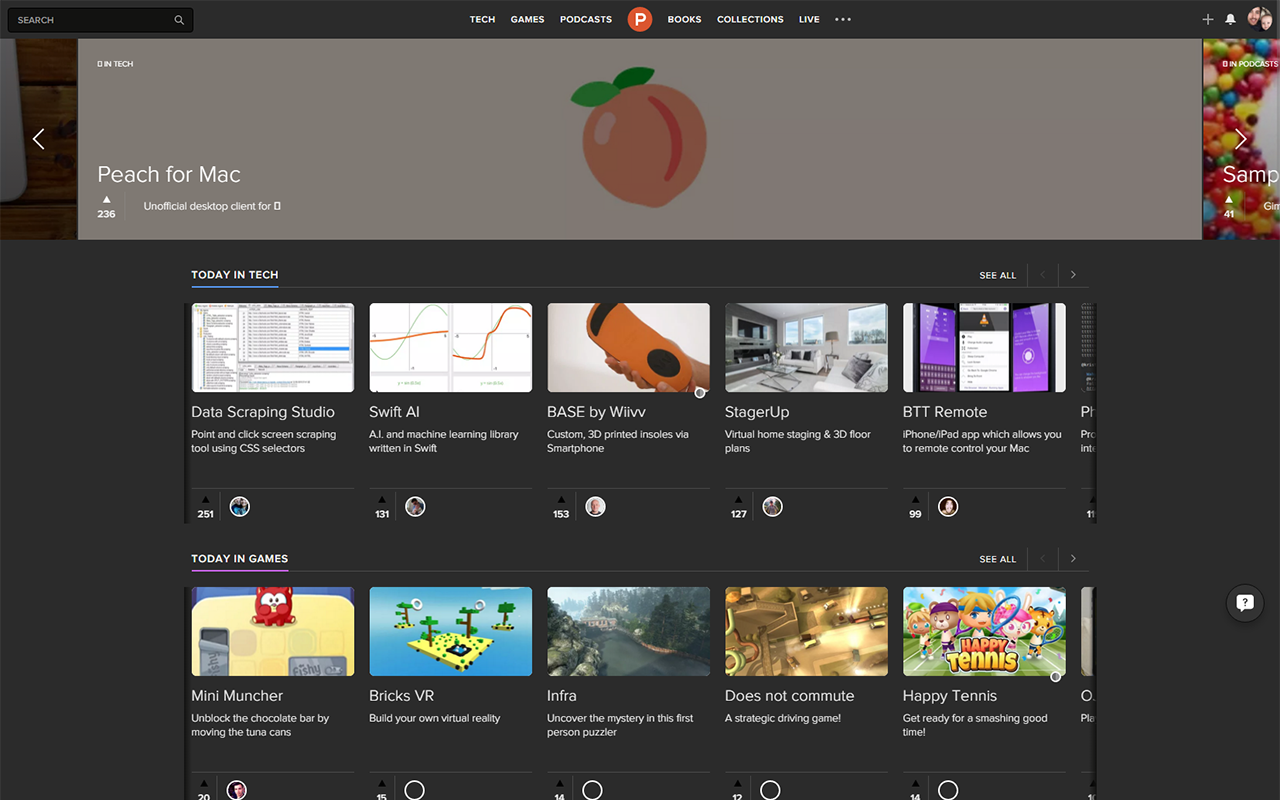Image resolution: width=1280 pixels, height=800 pixels.
Task: Open StagerUp living room thumbnail
Action: click(x=806, y=348)
